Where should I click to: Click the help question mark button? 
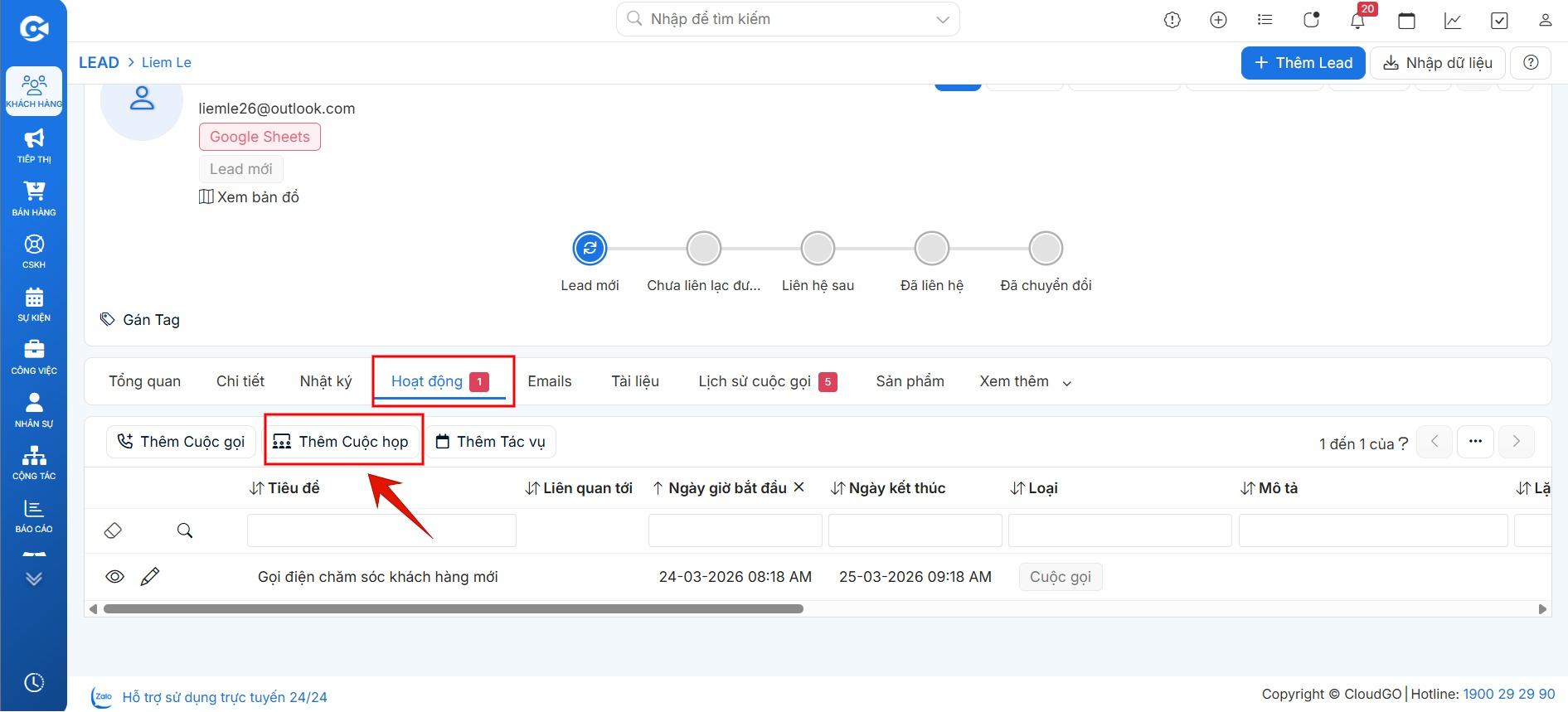point(1531,63)
